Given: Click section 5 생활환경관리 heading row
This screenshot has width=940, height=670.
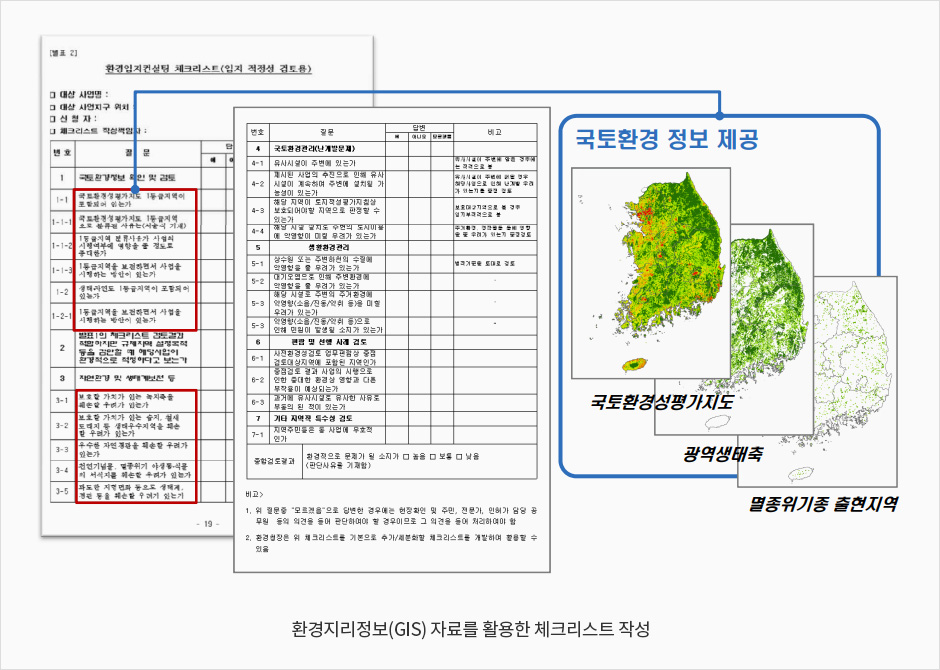Looking at the screenshot, I should click(x=391, y=248).
